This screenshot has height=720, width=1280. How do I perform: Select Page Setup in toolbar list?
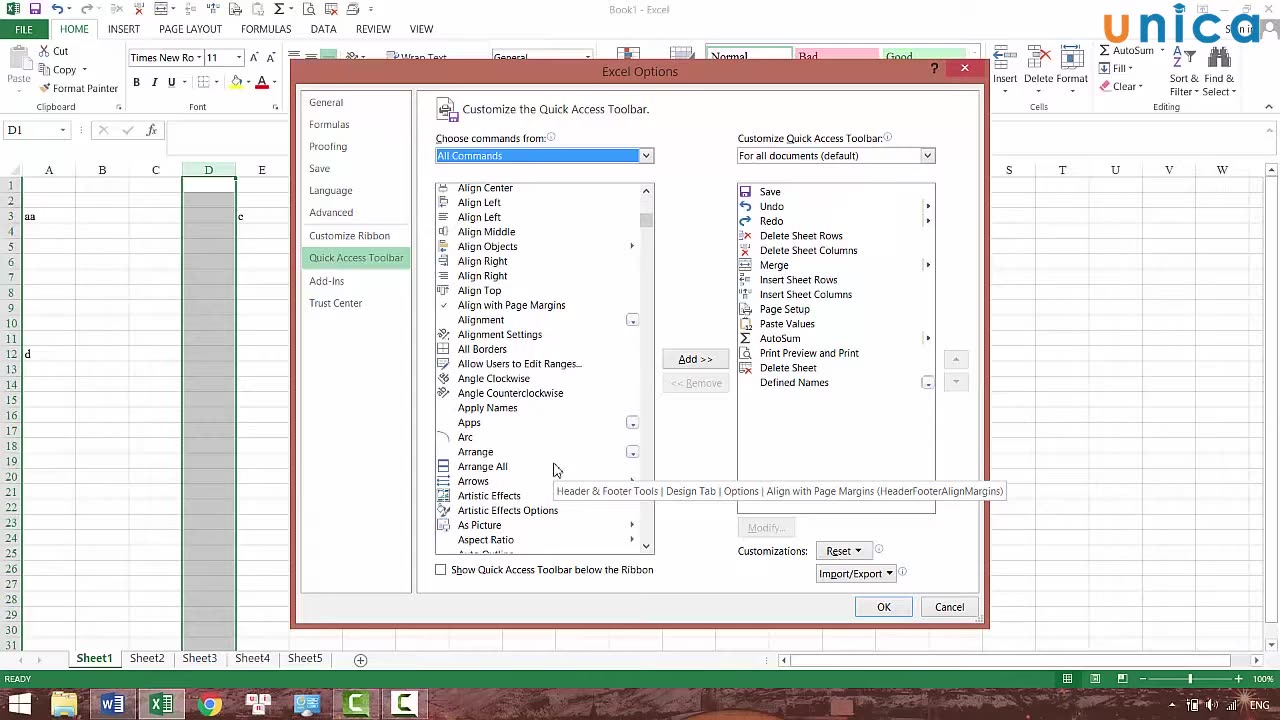pos(784,309)
